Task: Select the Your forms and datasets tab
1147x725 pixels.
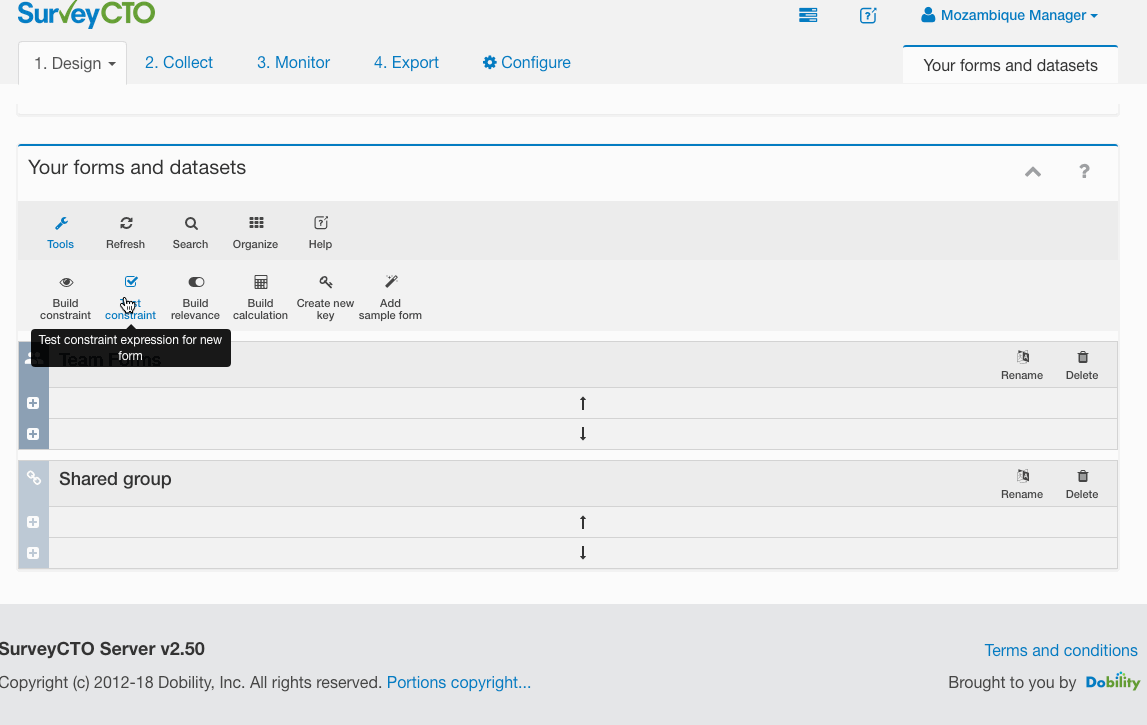Action: [1010, 65]
